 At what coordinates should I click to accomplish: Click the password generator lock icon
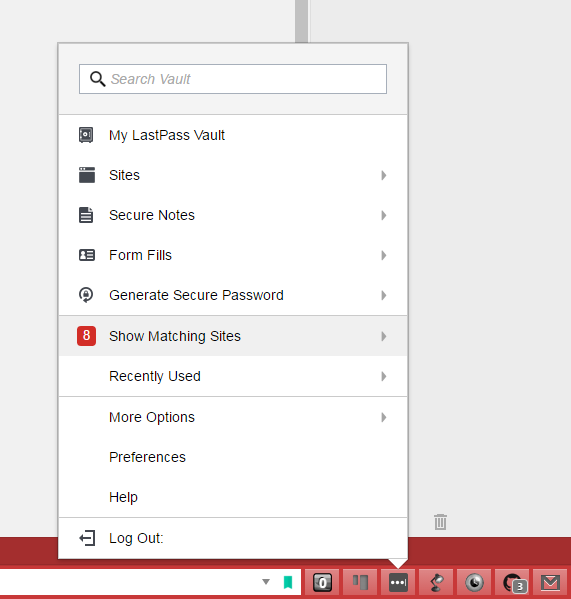coord(86,295)
